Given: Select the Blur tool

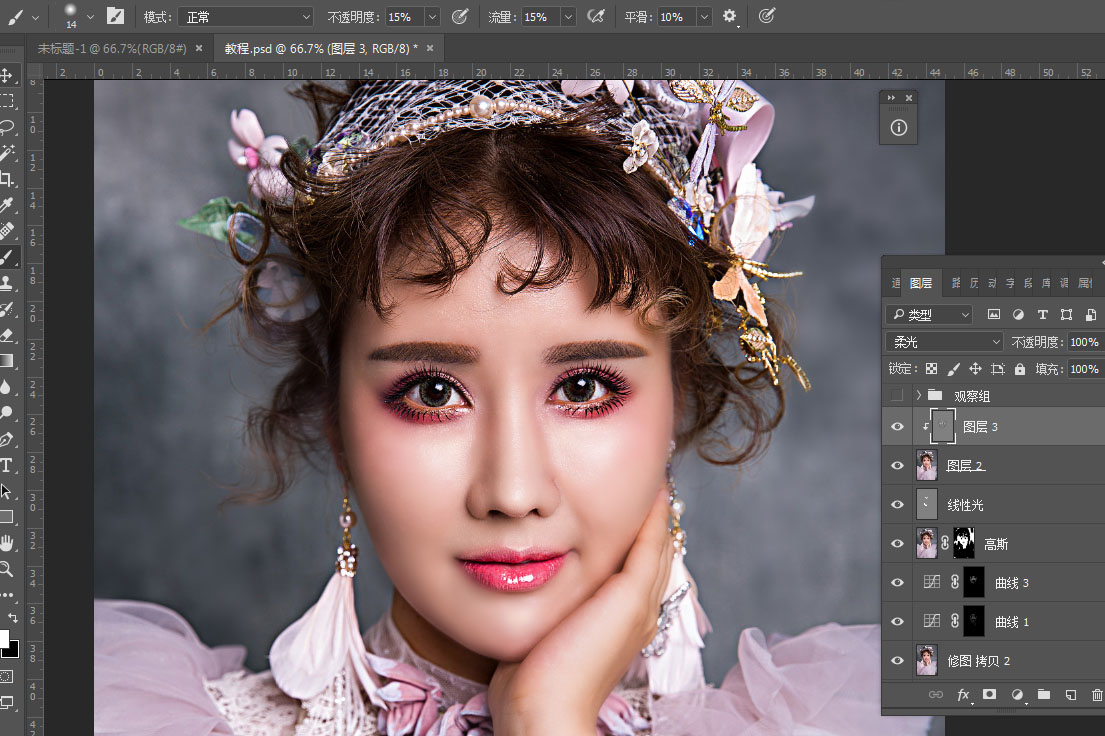Looking at the screenshot, I should pos(7,387).
